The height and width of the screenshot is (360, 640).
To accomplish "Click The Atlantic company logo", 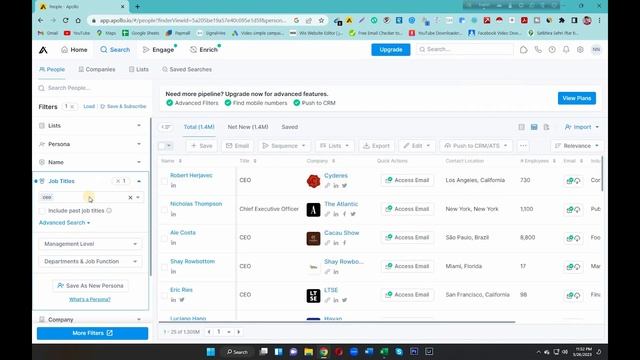I will 313,209.
